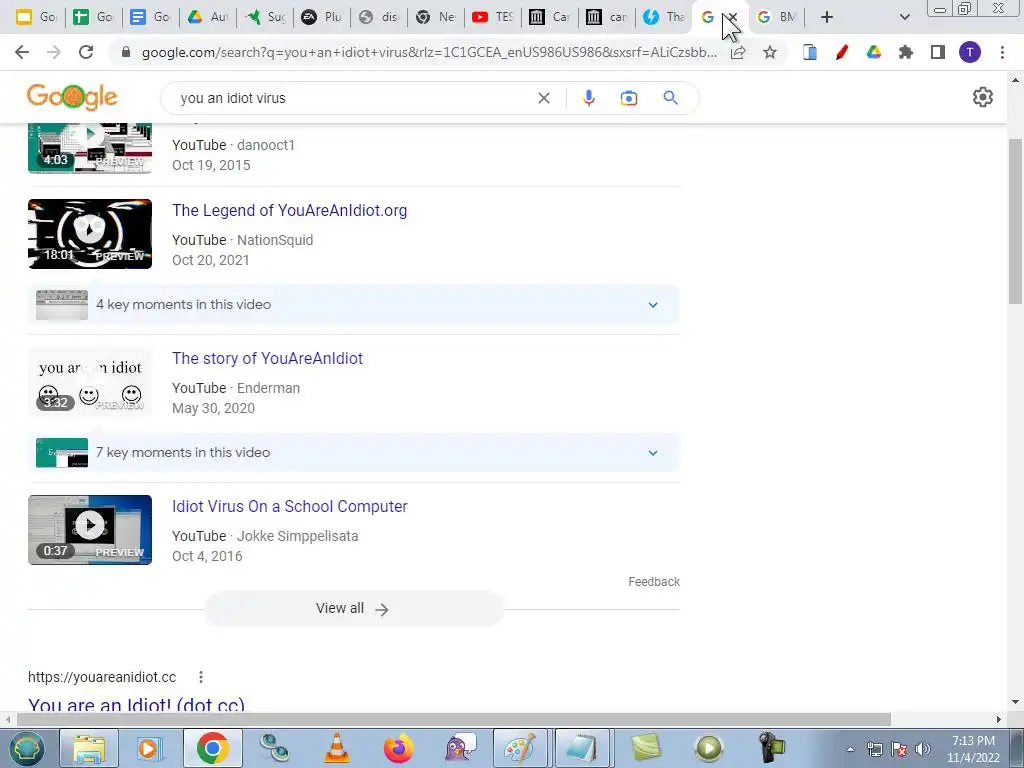Toggle the Chrome side panel icon
Image resolution: width=1024 pixels, height=768 pixels.
click(938, 52)
